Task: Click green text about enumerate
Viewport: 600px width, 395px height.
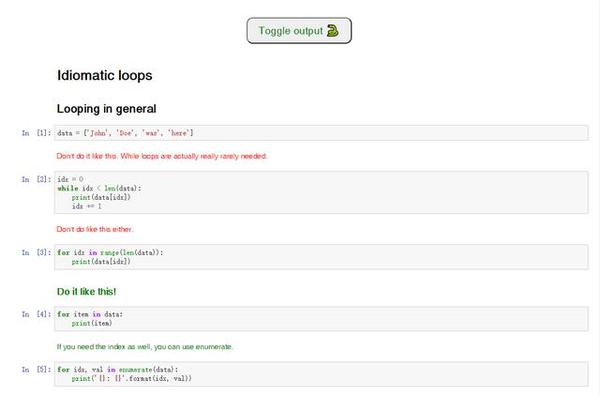Action: tap(145, 347)
